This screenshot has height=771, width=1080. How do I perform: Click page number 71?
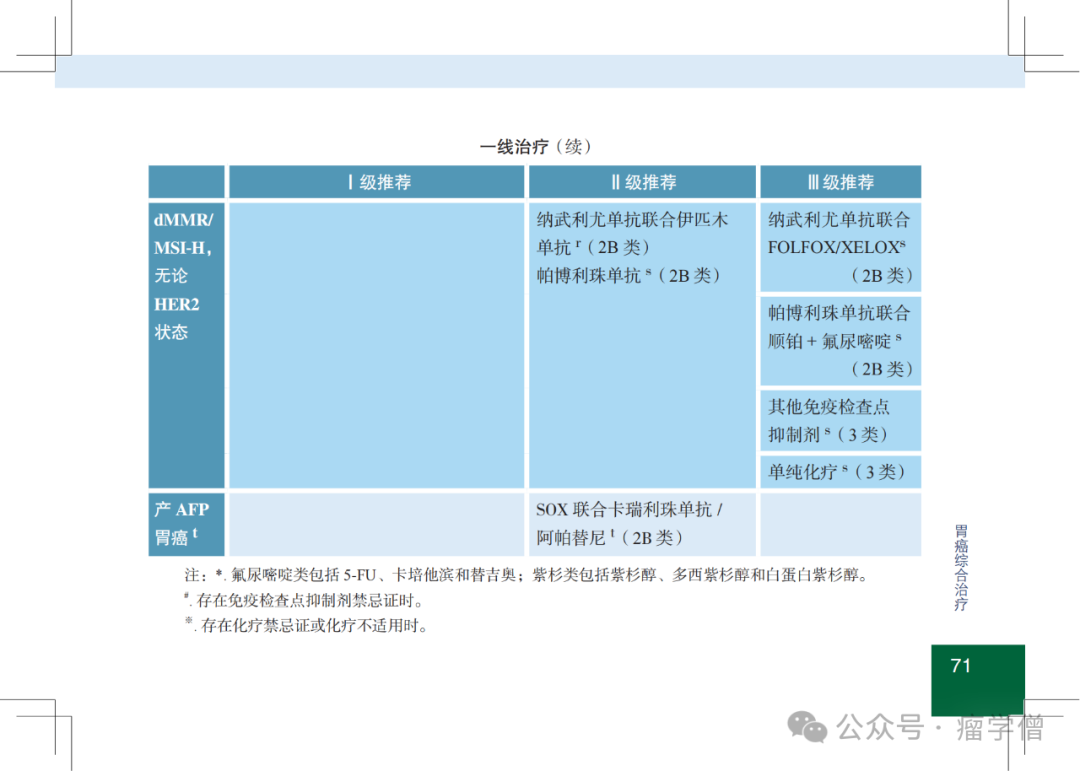point(961,666)
